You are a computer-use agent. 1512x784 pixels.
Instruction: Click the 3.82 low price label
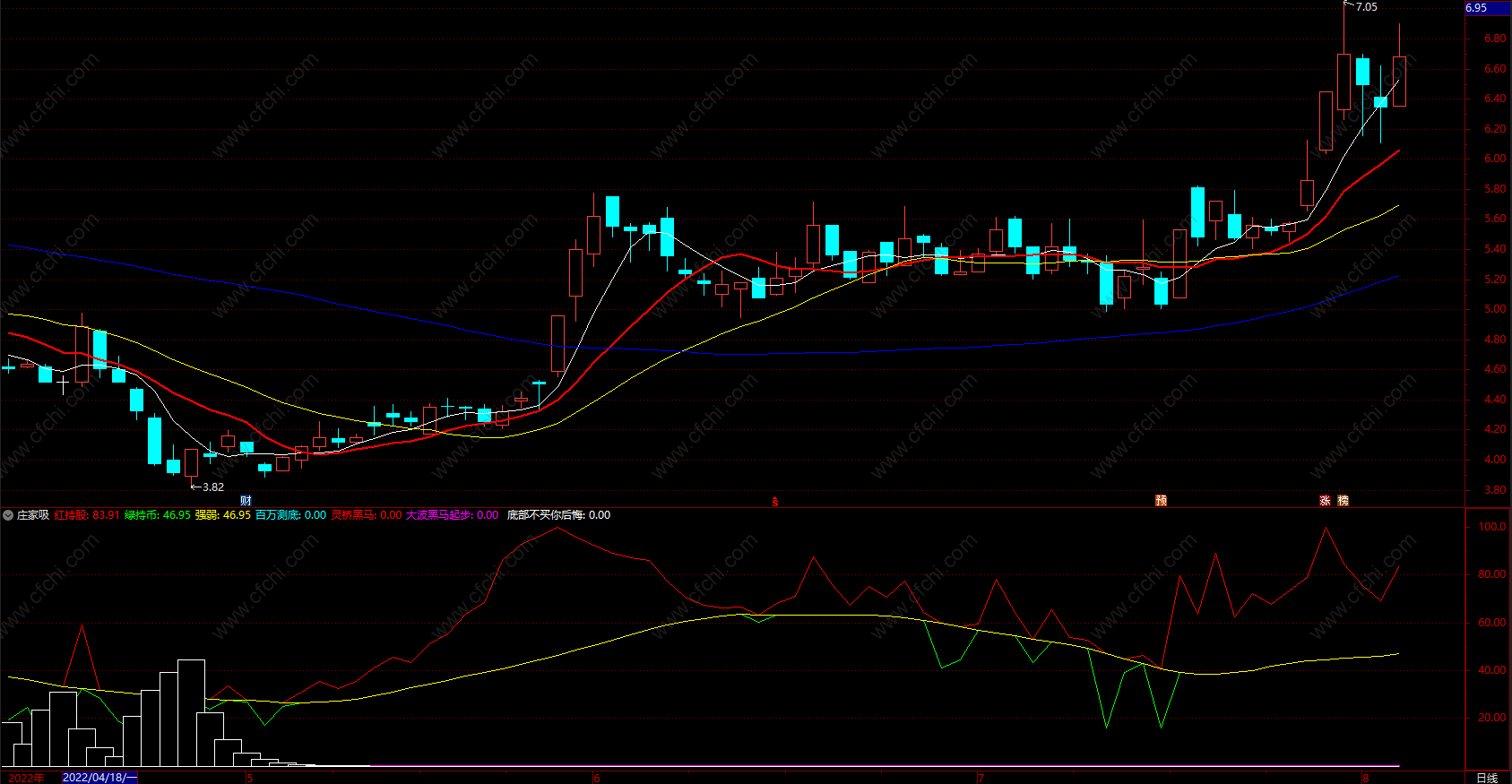[213, 487]
